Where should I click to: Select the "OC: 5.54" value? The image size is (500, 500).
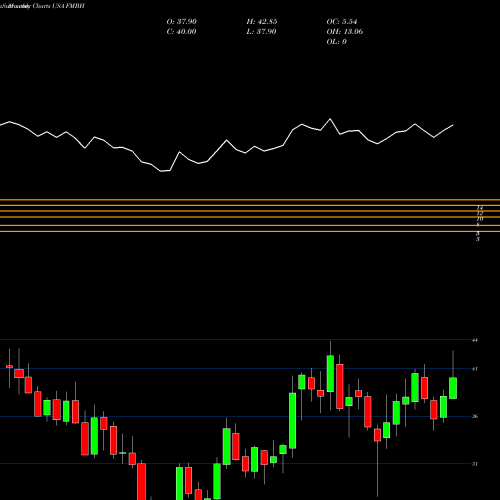[x=342, y=22]
